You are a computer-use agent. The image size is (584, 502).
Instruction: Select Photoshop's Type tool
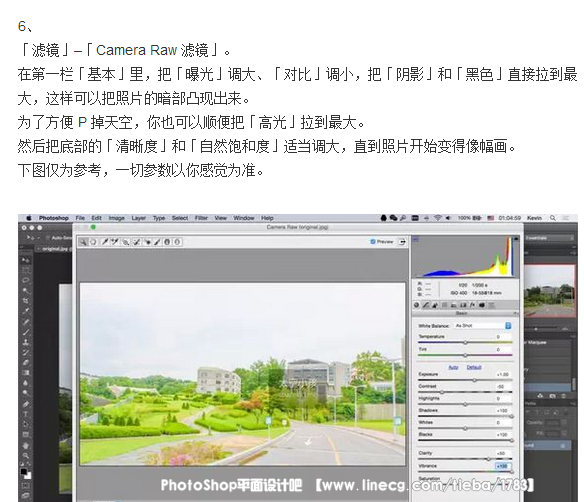tap(25, 414)
